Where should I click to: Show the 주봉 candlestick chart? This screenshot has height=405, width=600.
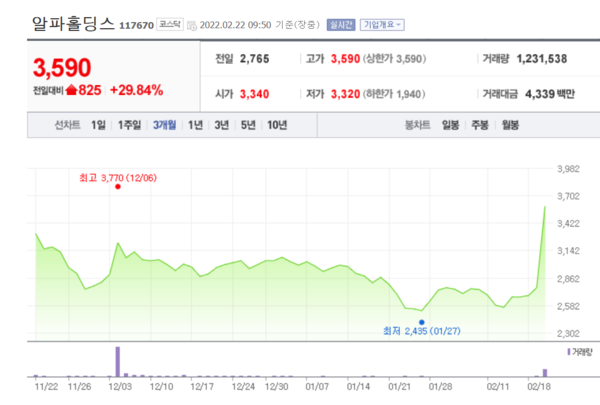(480, 125)
